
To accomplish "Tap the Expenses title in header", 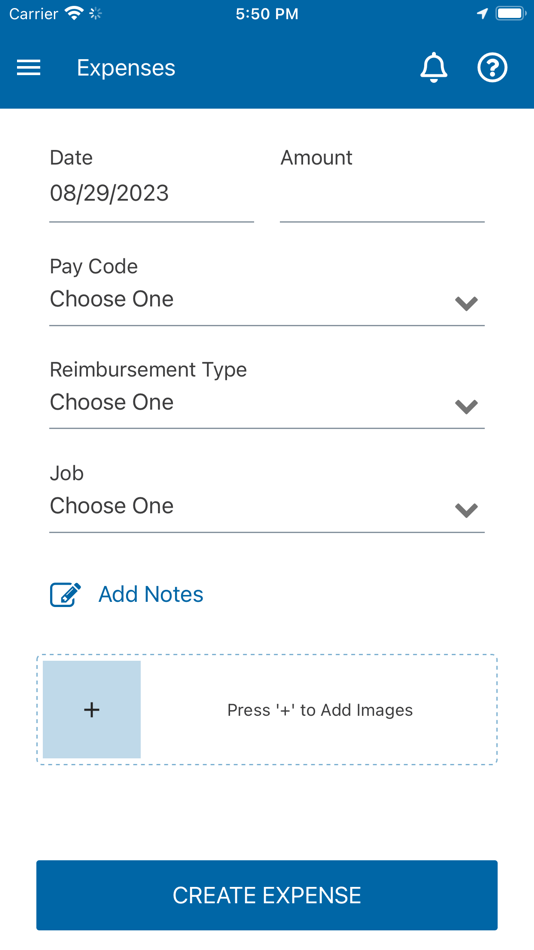I will [126, 68].
